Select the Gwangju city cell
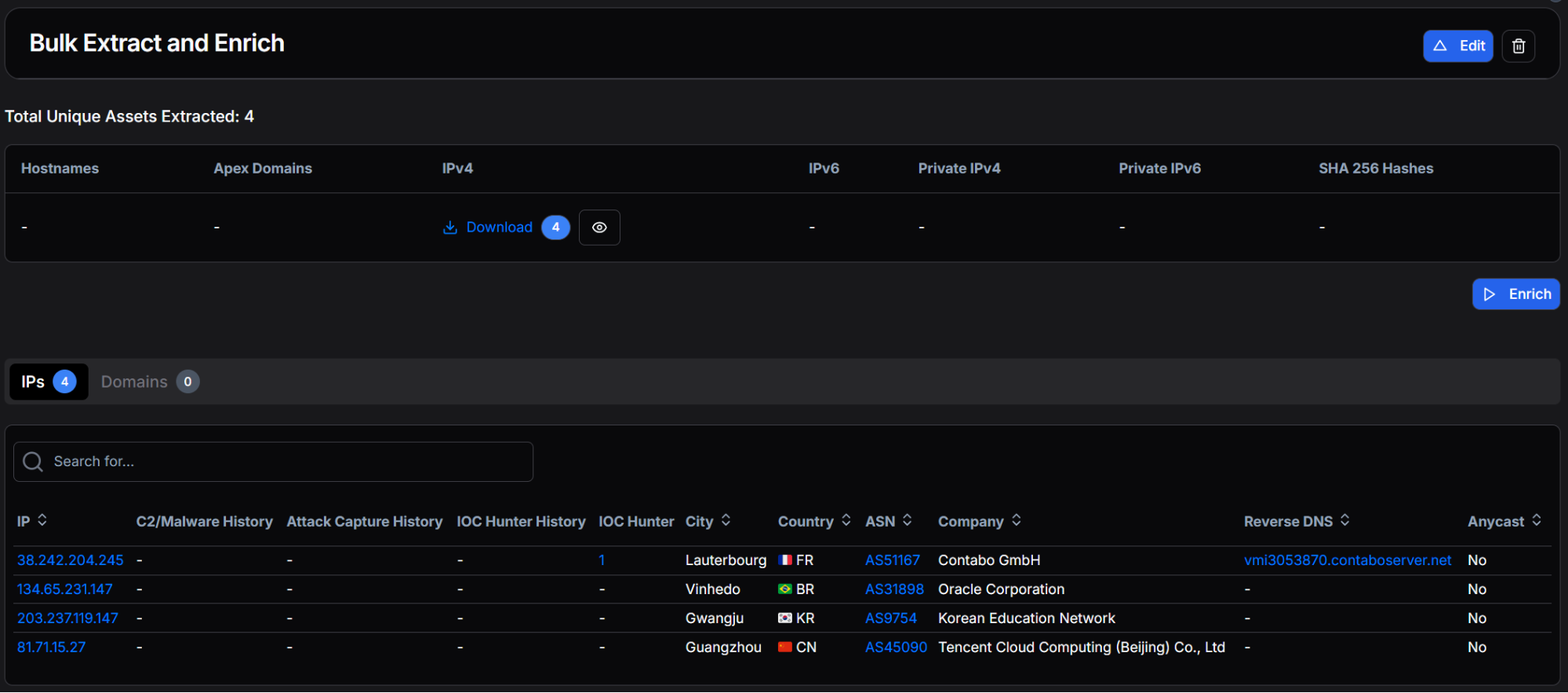This screenshot has height=693, width=1568. [715, 618]
